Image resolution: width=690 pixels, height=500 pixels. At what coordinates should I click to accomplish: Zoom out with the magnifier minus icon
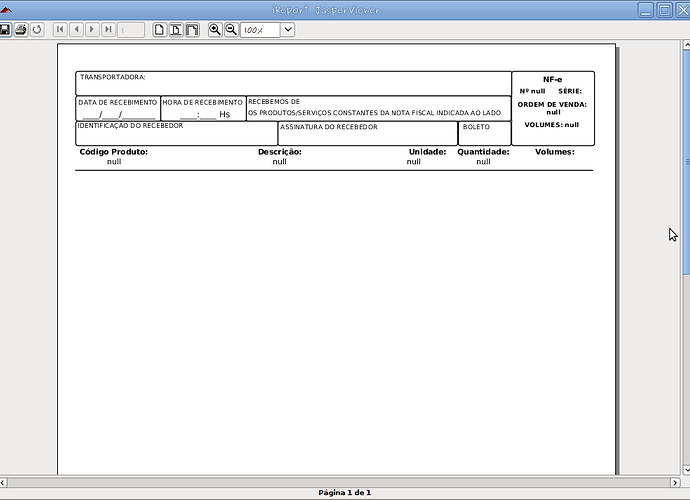(x=231, y=30)
